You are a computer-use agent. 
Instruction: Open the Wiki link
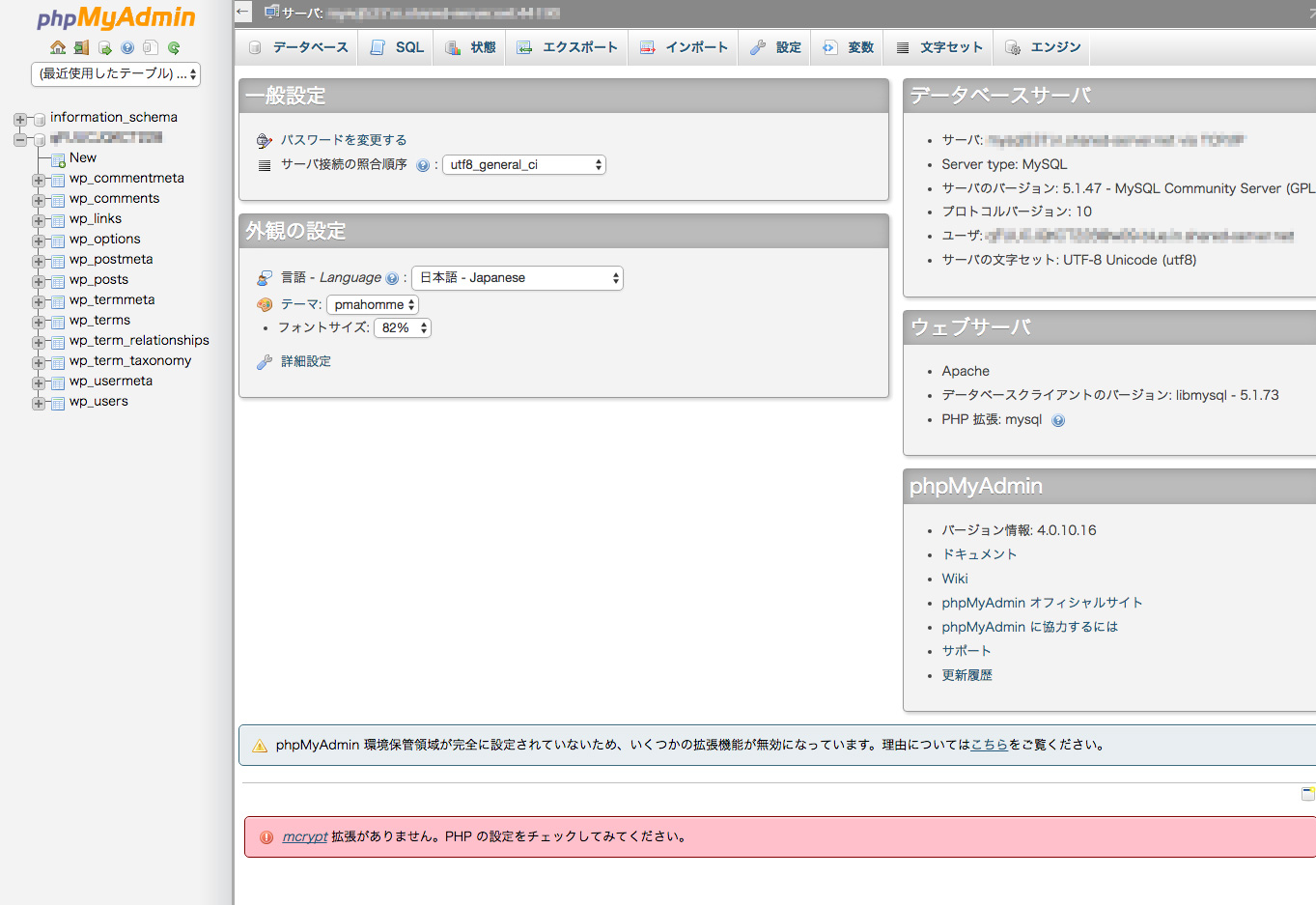coord(955,579)
